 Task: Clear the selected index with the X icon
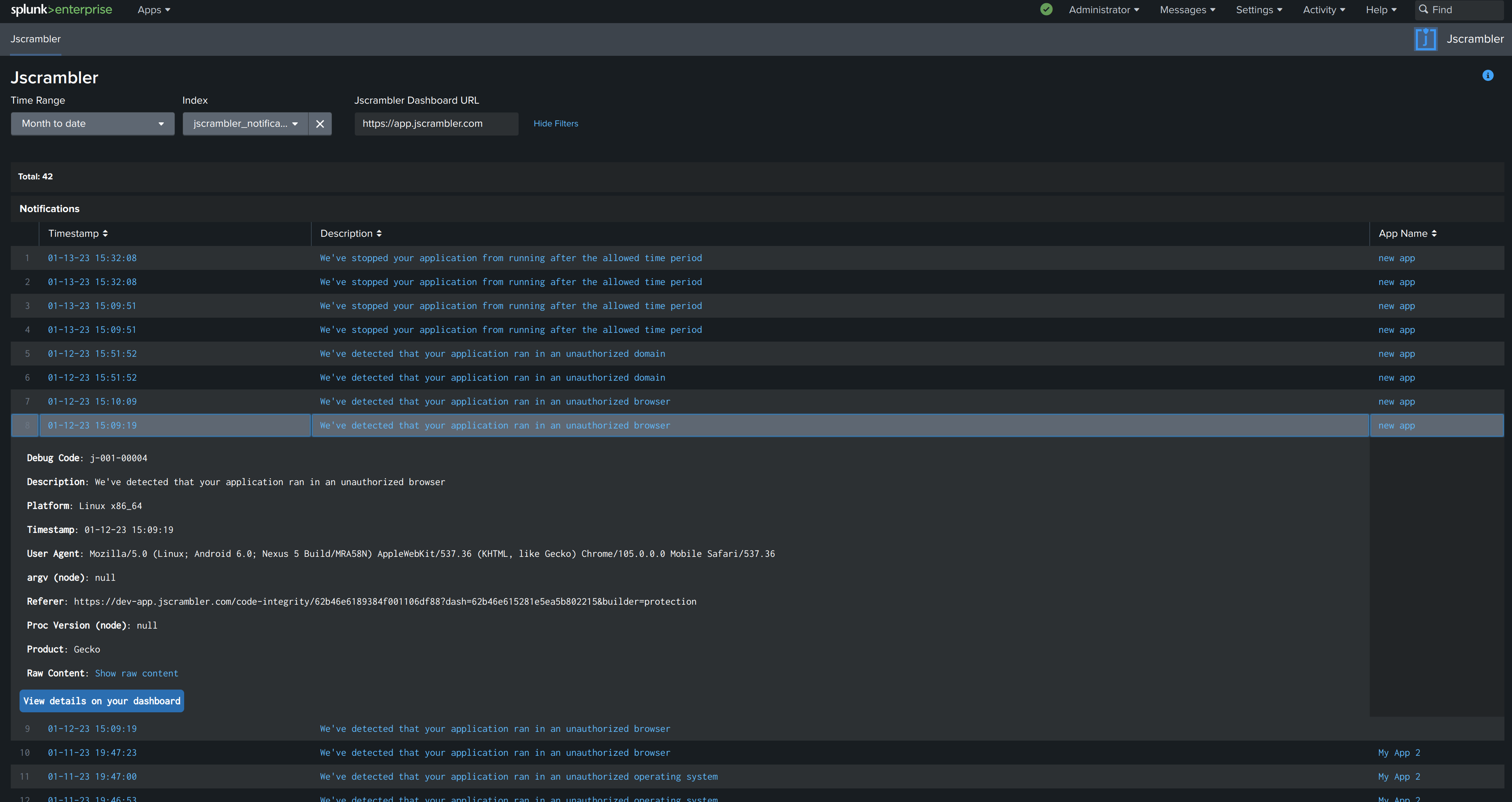[x=320, y=124]
